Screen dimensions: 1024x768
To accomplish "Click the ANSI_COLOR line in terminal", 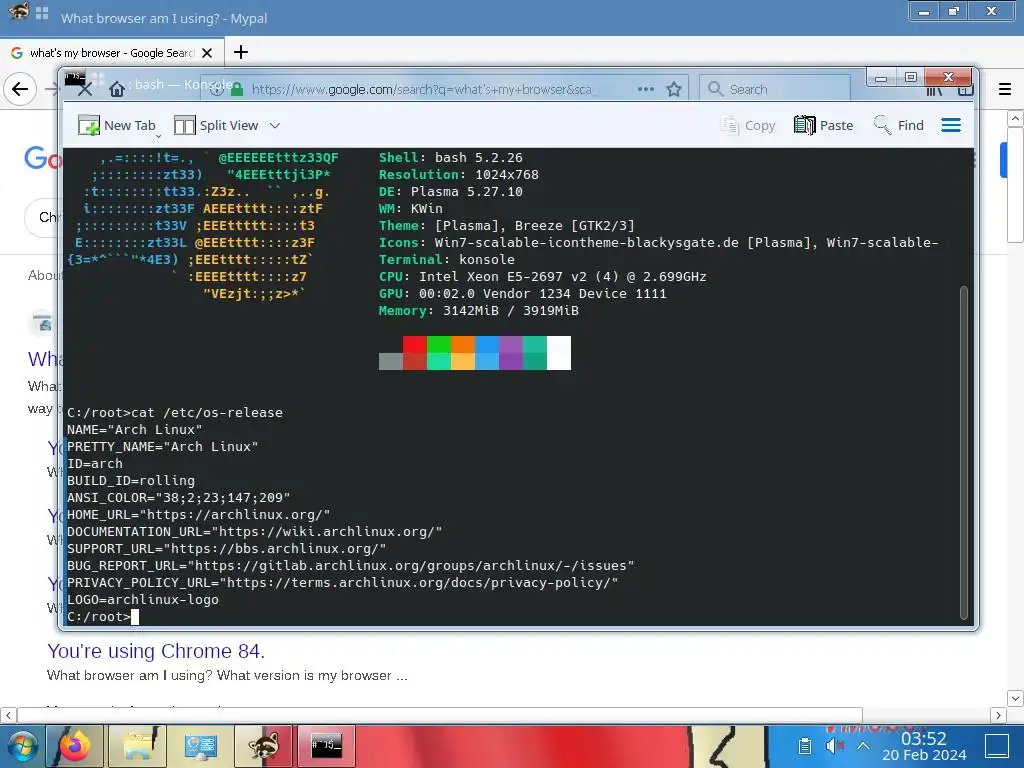I will coord(178,498).
